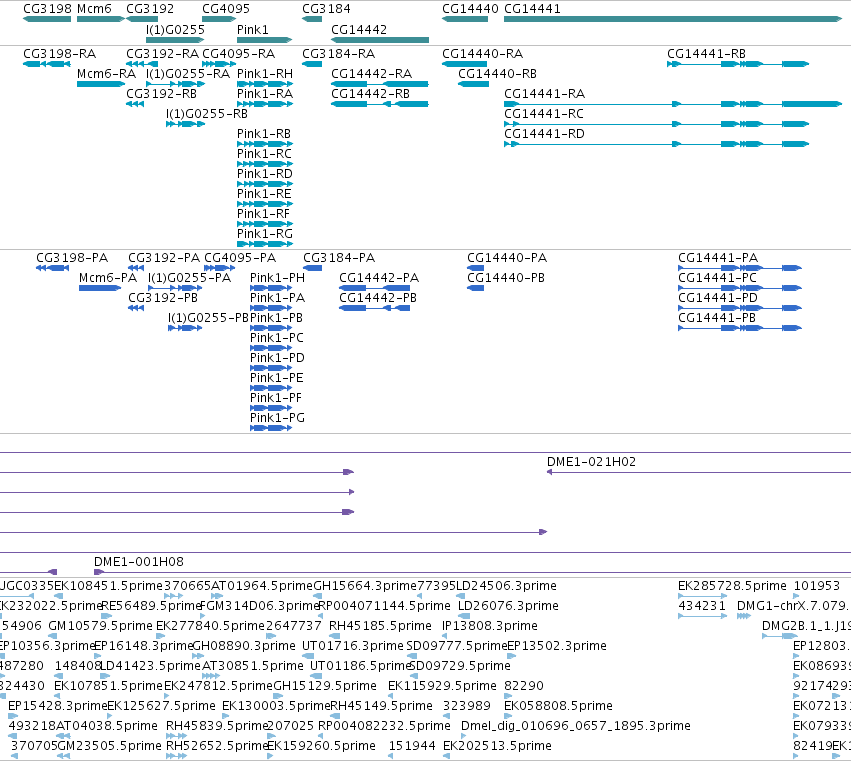
Task: Select the EK115929.5prime EST label
Action: point(442,686)
